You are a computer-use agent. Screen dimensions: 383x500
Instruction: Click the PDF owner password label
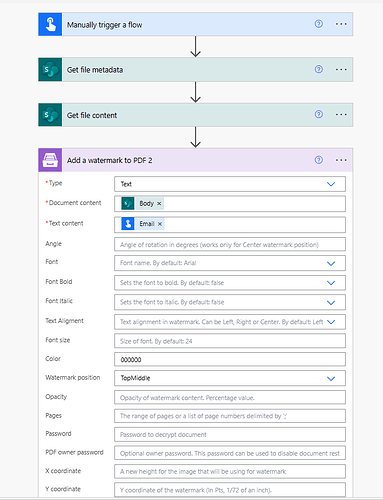[74, 452]
